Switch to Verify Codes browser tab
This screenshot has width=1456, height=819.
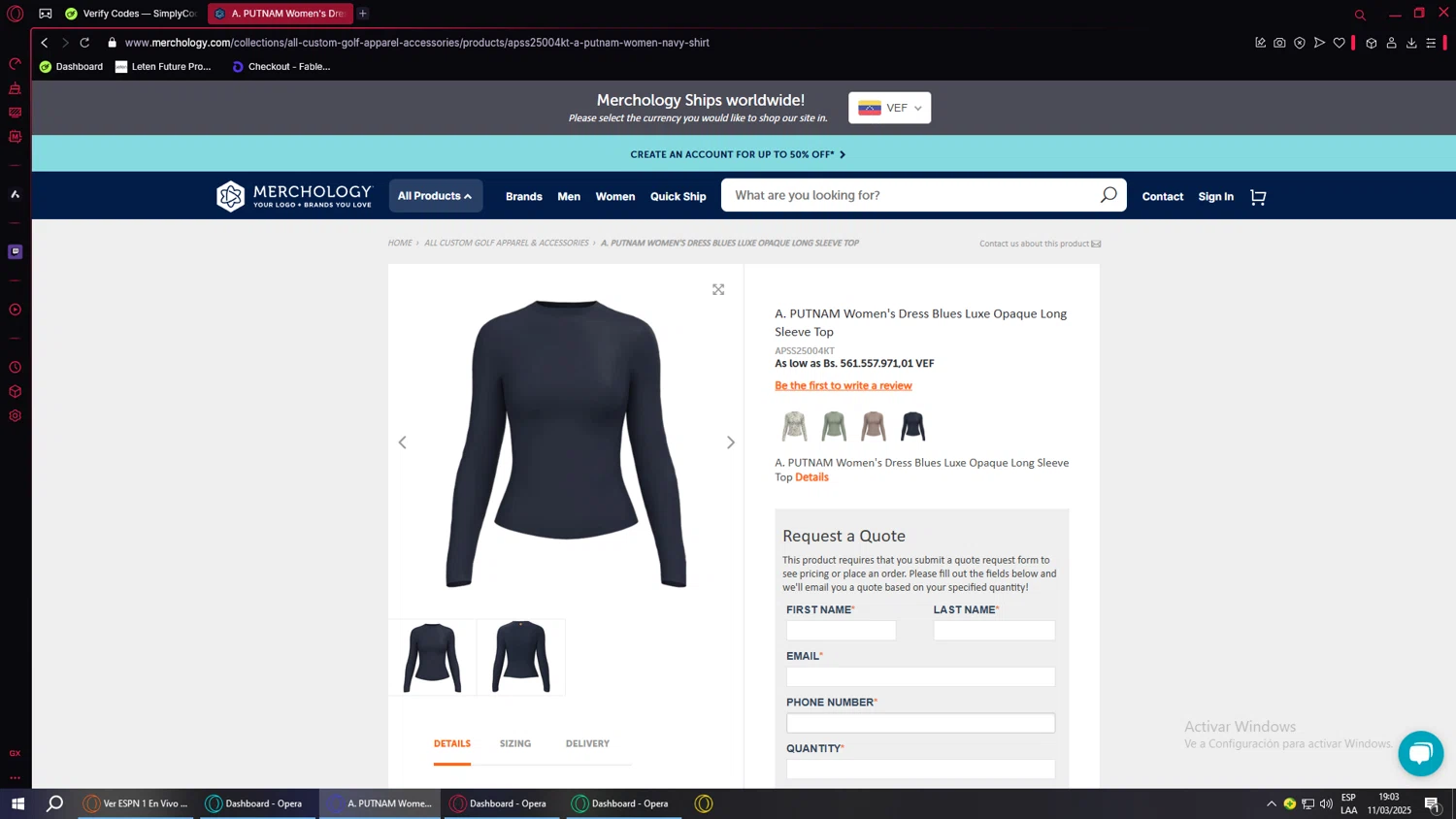point(132,14)
